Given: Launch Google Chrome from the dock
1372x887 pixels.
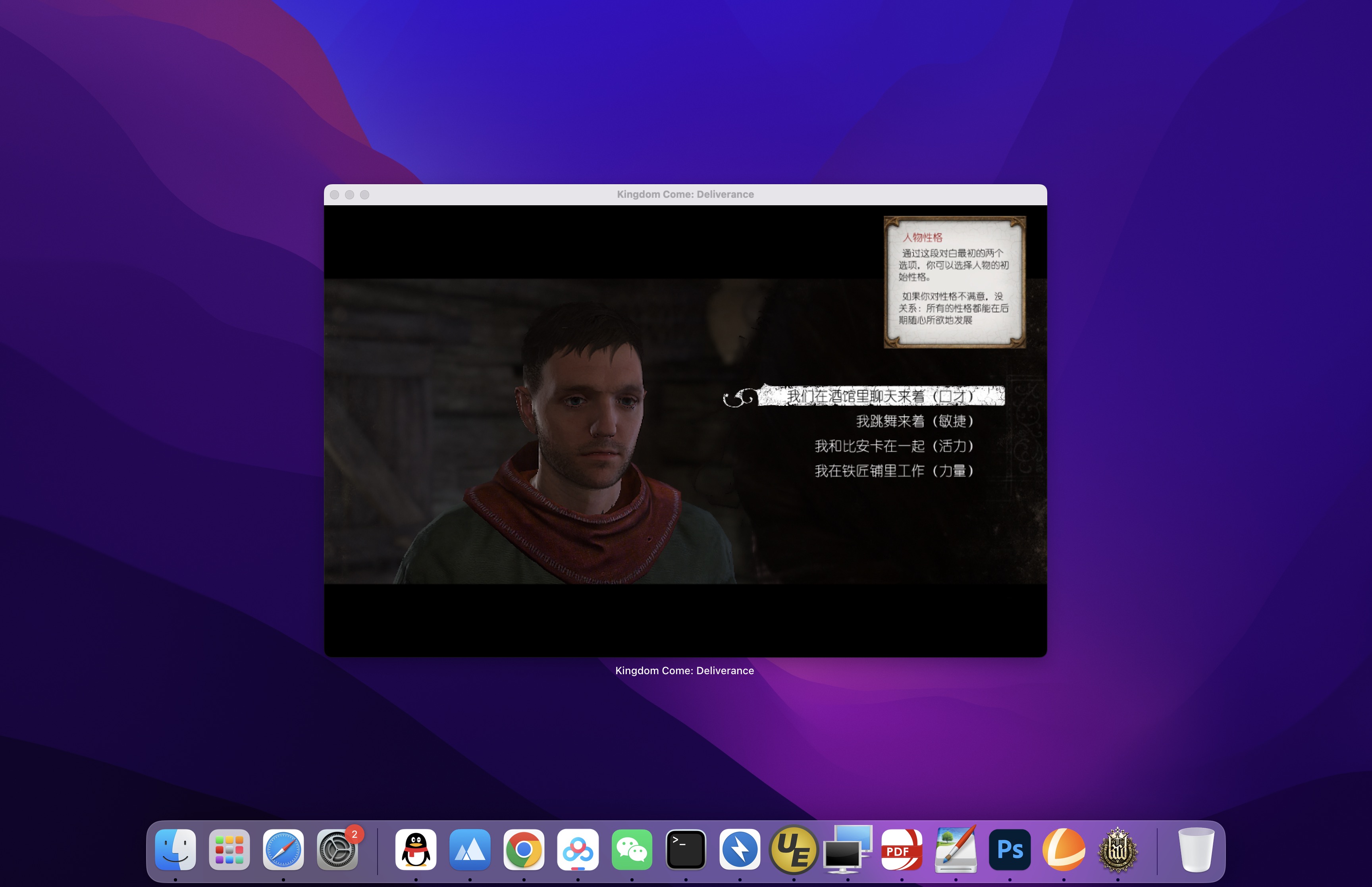Looking at the screenshot, I should coord(524,850).
